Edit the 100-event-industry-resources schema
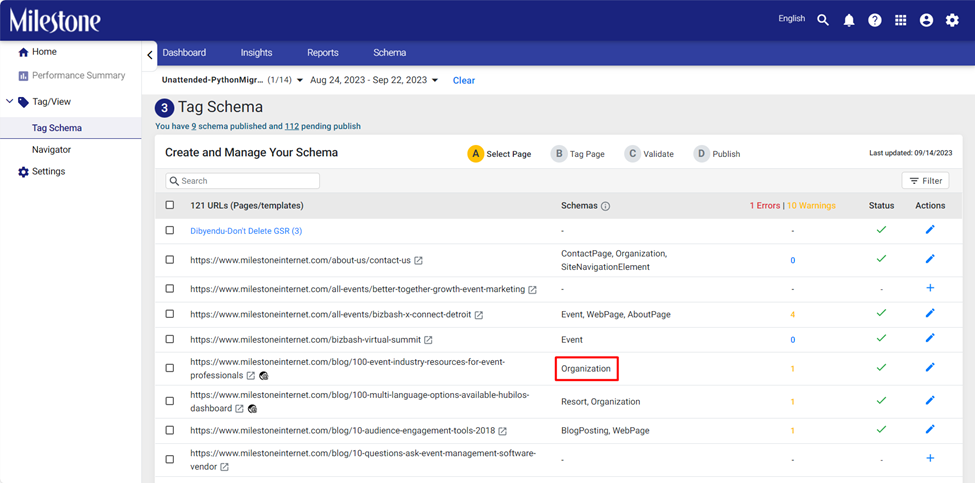 coord(930,367)
